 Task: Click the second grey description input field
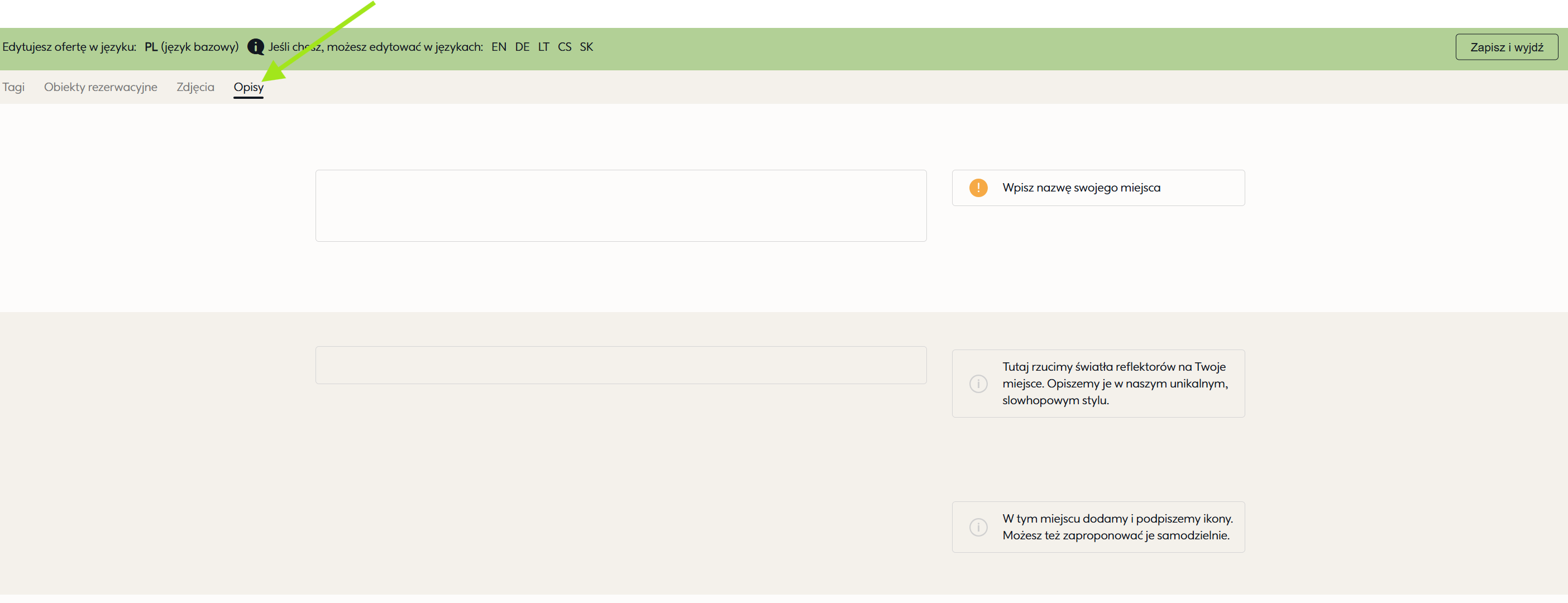620,365
